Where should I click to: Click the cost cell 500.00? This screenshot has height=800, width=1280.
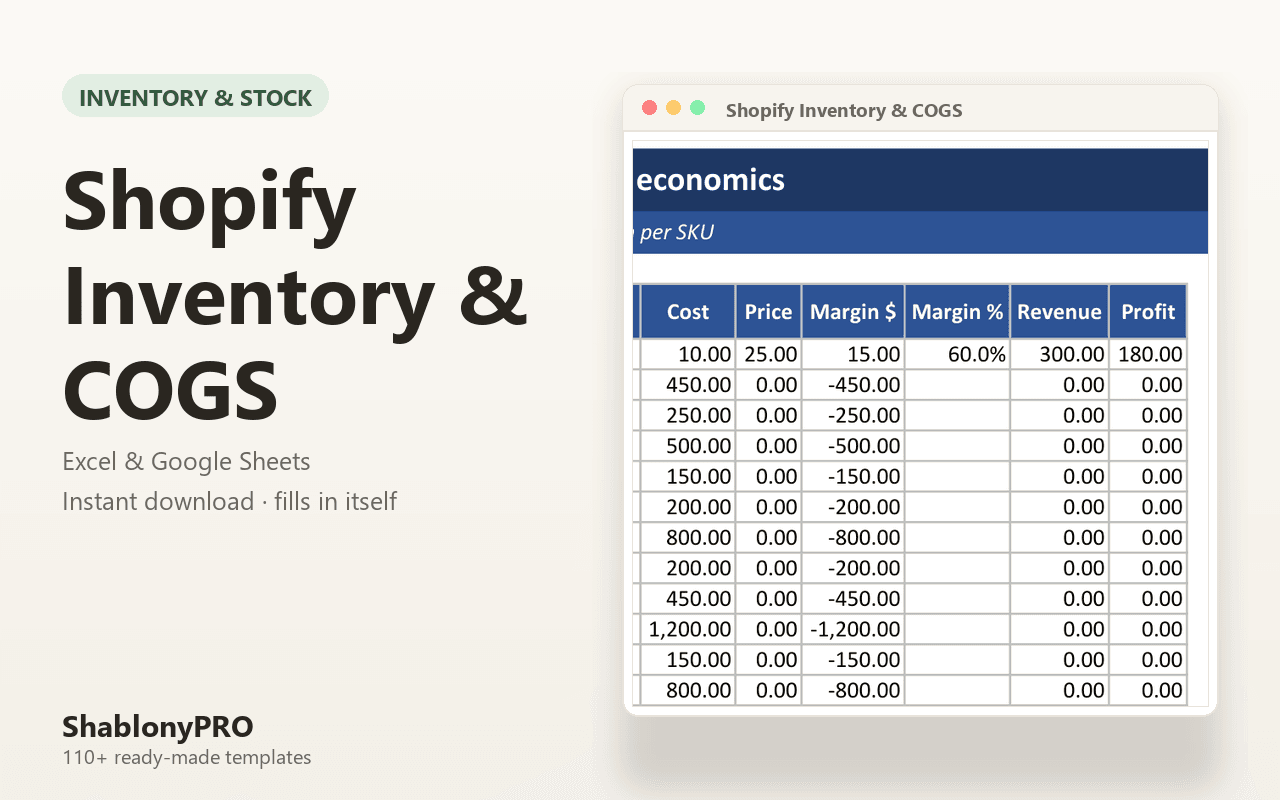pos(688,446)
